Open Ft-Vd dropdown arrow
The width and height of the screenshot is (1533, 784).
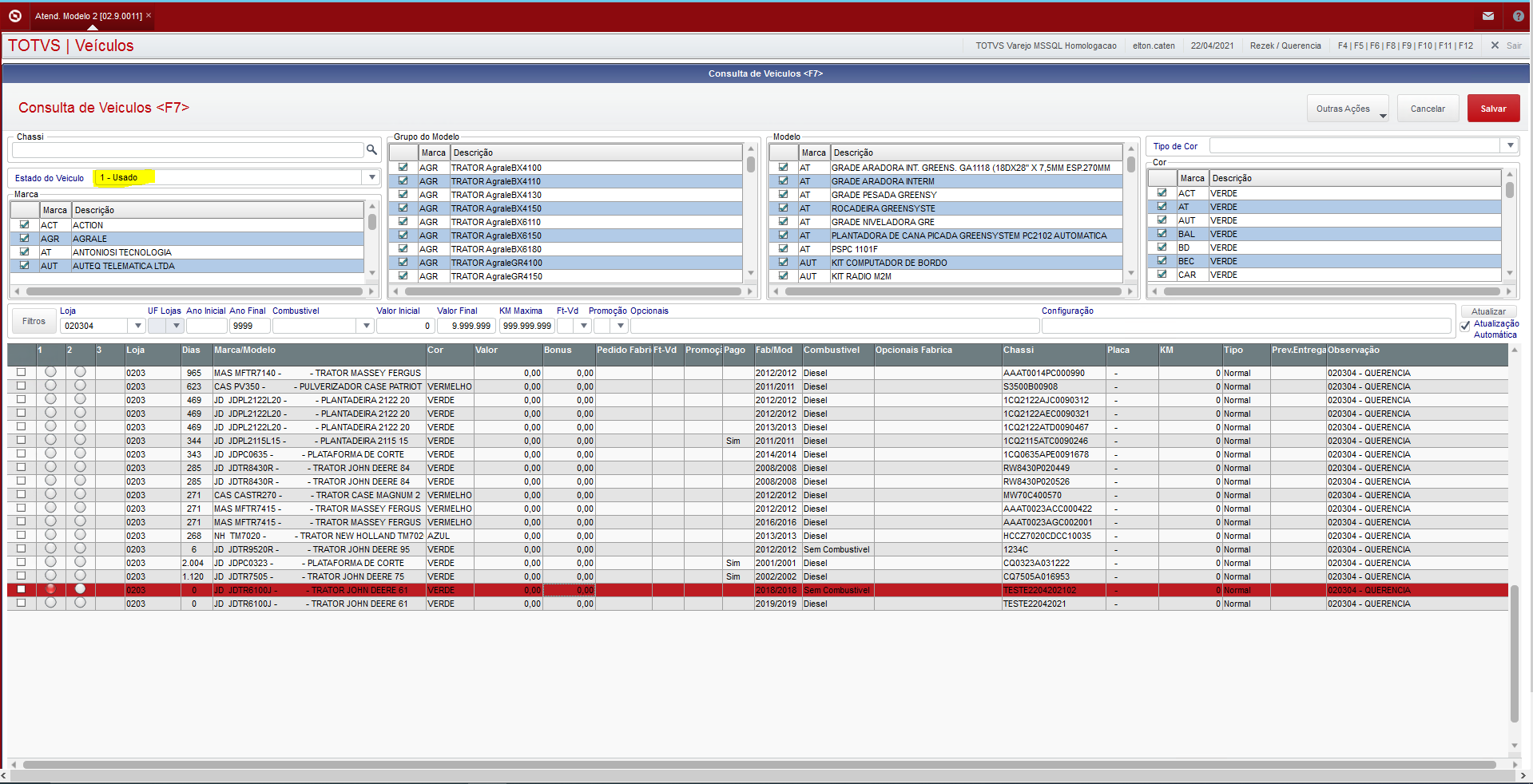click(x=584, y=326)
